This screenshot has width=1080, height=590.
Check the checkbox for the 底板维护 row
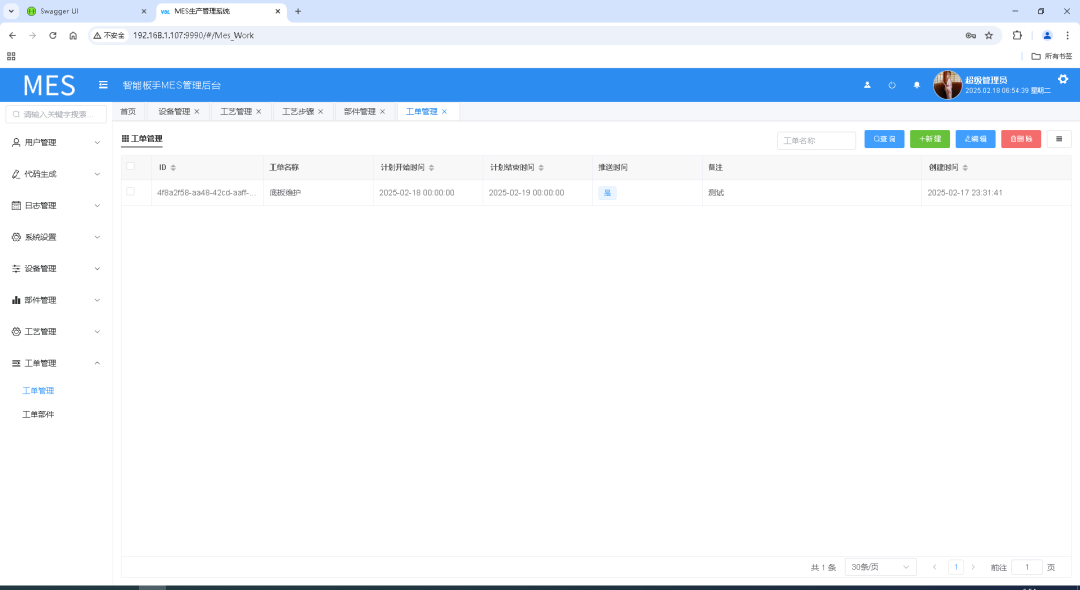click(130, 192)
